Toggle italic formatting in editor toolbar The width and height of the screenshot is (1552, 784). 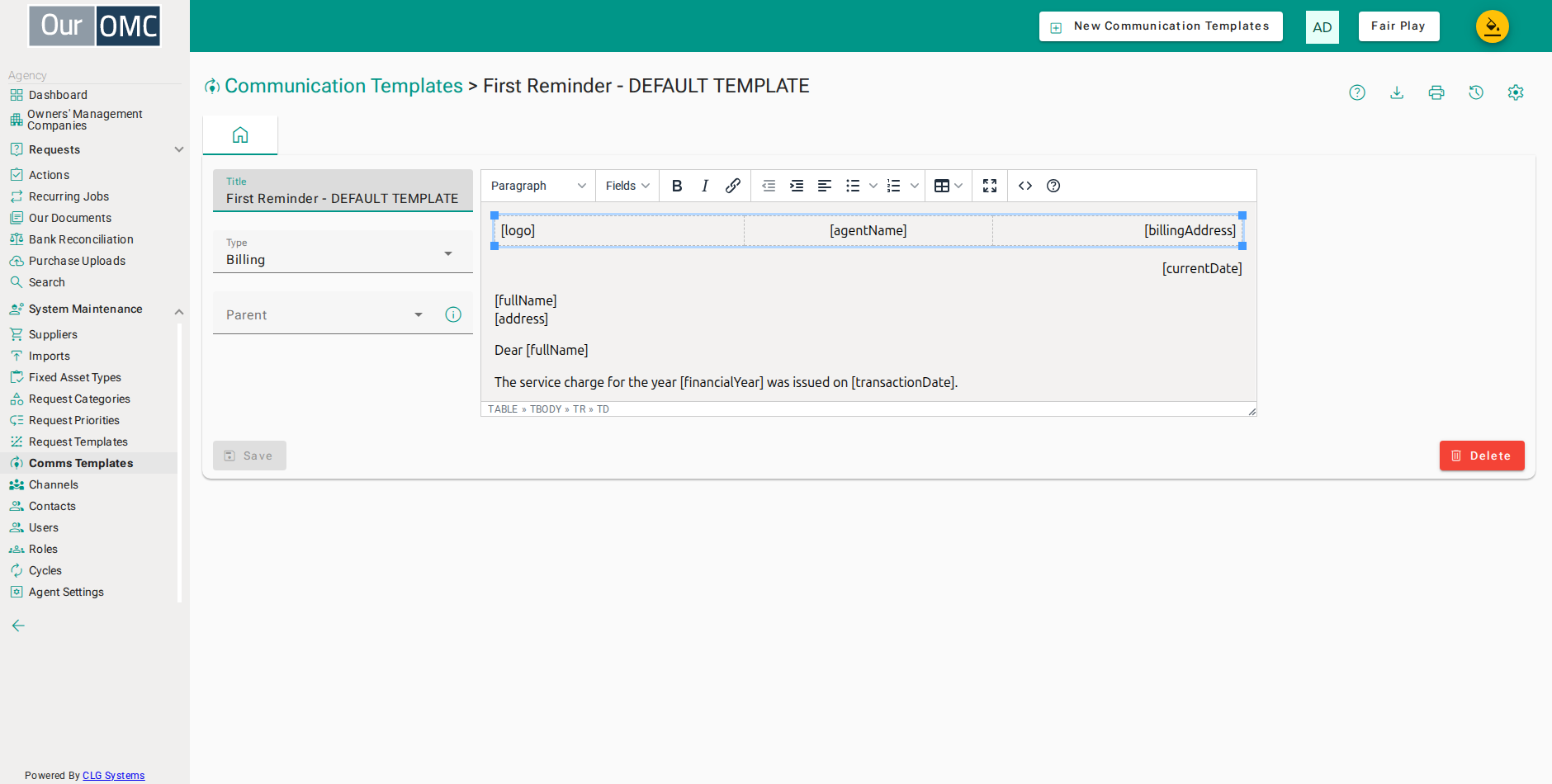[705, 186]
